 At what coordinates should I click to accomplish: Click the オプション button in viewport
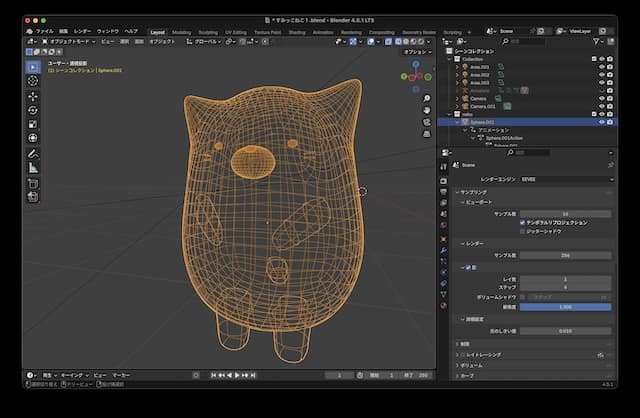[415, 52]
